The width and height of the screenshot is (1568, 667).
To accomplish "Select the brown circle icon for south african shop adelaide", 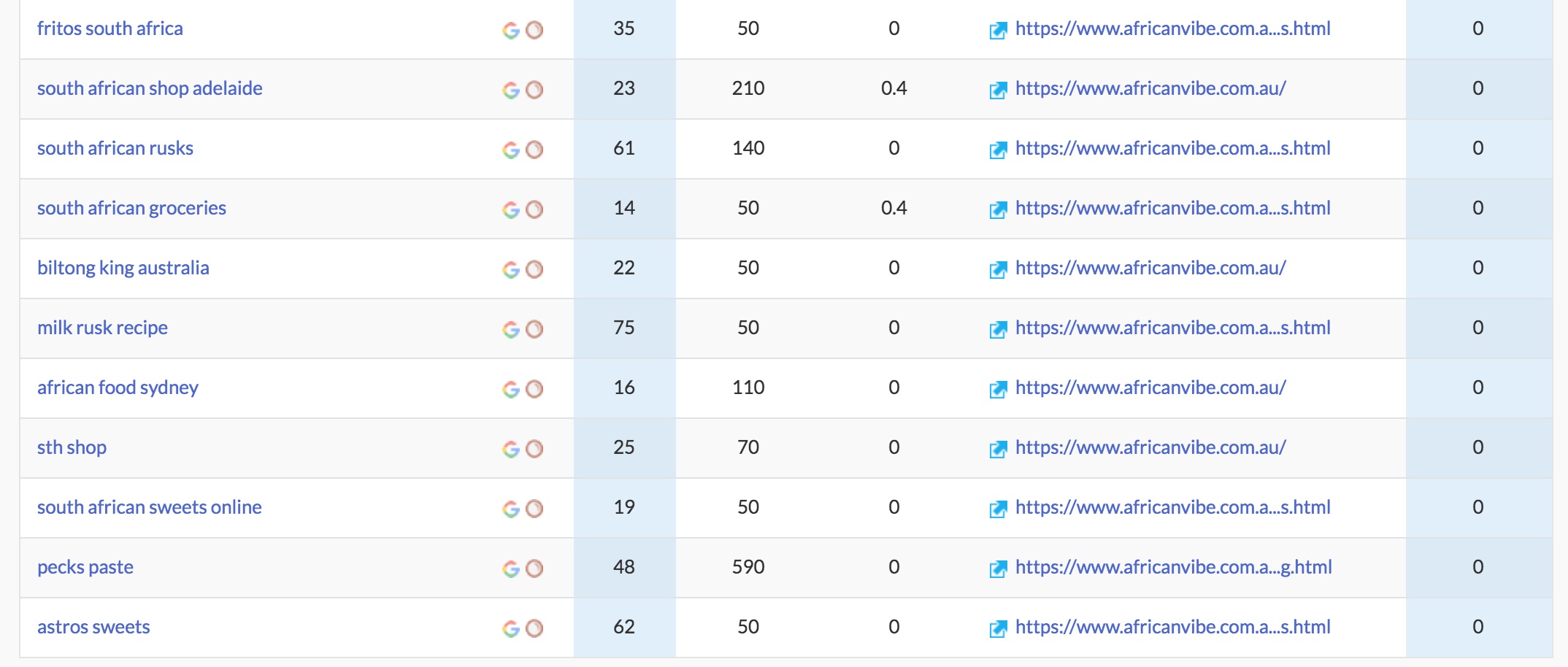I will tap(534, 90).
